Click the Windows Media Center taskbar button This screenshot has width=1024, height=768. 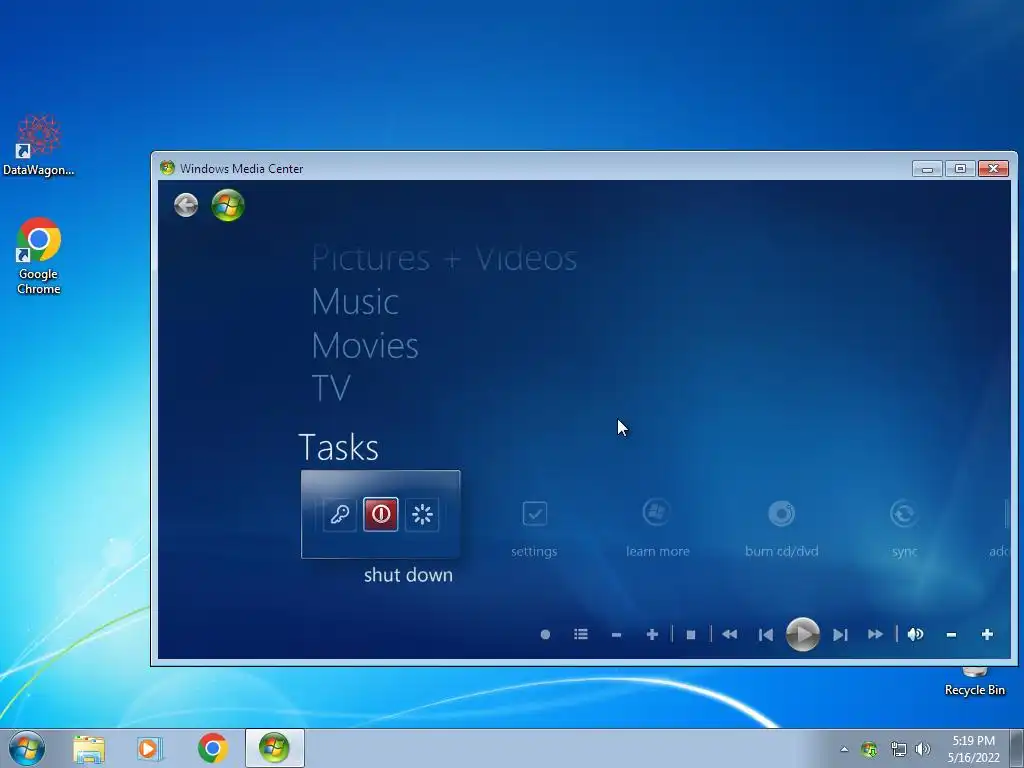coord(274,748)
